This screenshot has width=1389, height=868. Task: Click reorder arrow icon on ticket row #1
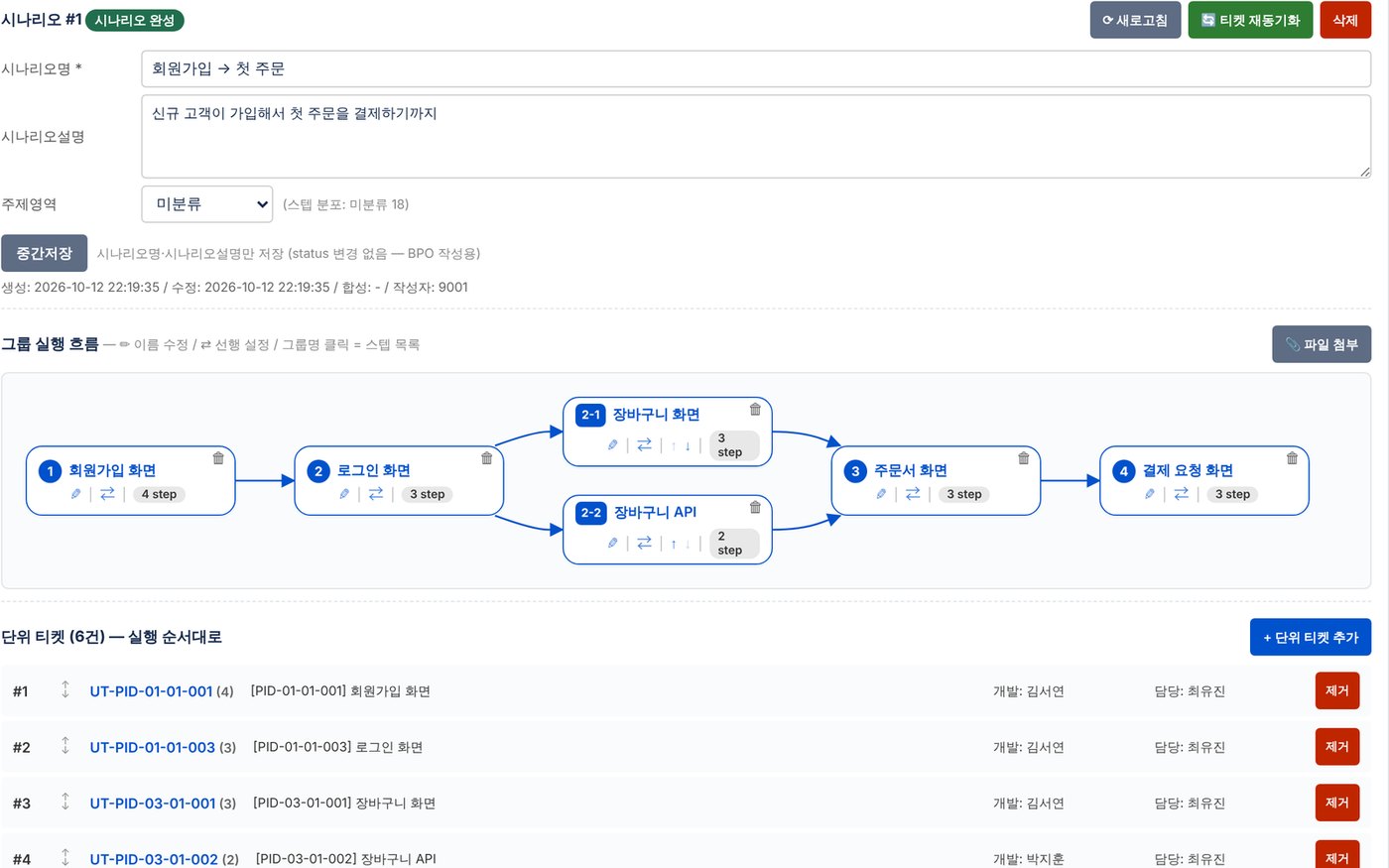65,690
